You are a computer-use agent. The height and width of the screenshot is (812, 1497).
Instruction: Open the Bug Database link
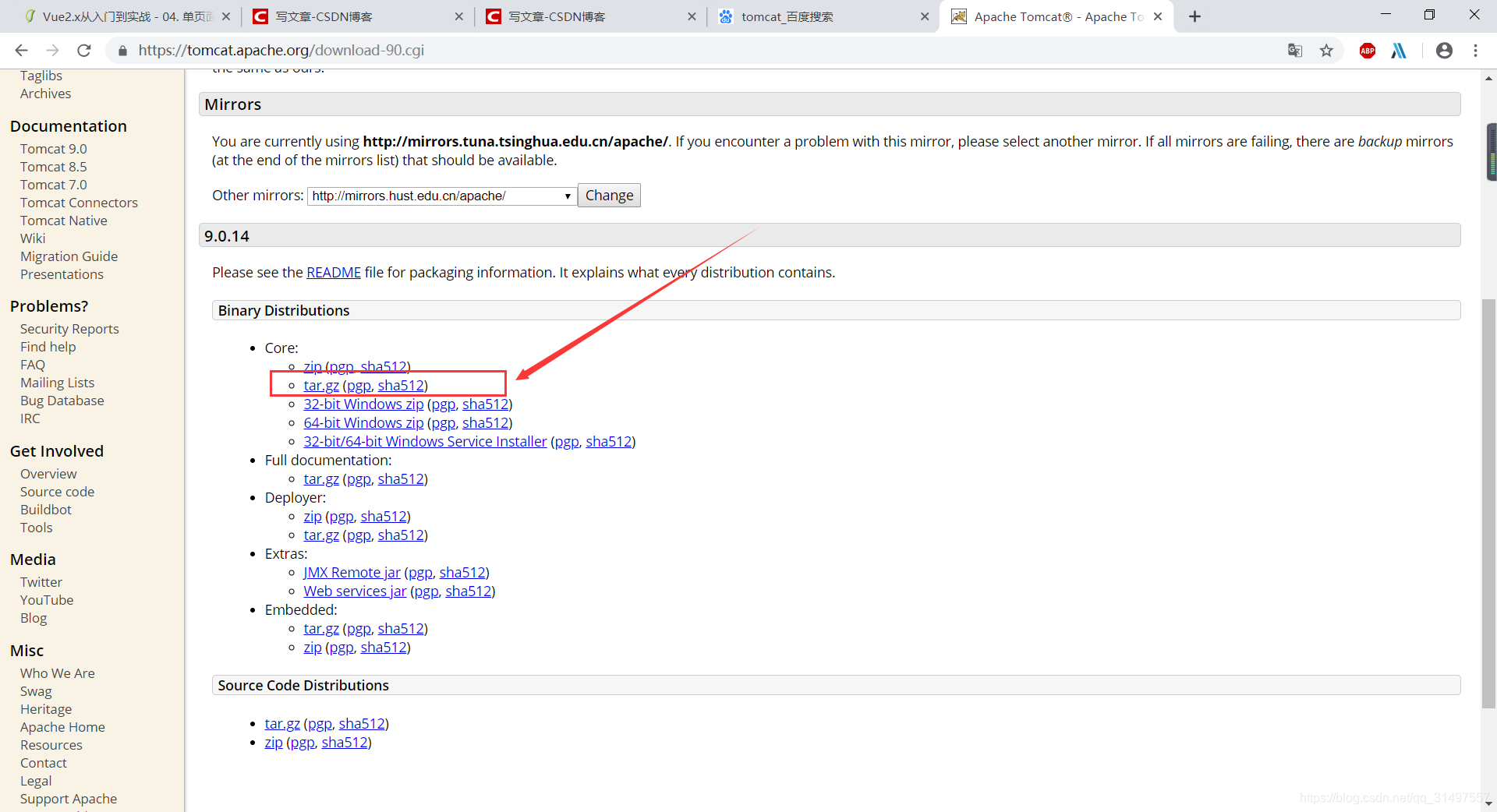pyautogui.click(x=62, y=401)
